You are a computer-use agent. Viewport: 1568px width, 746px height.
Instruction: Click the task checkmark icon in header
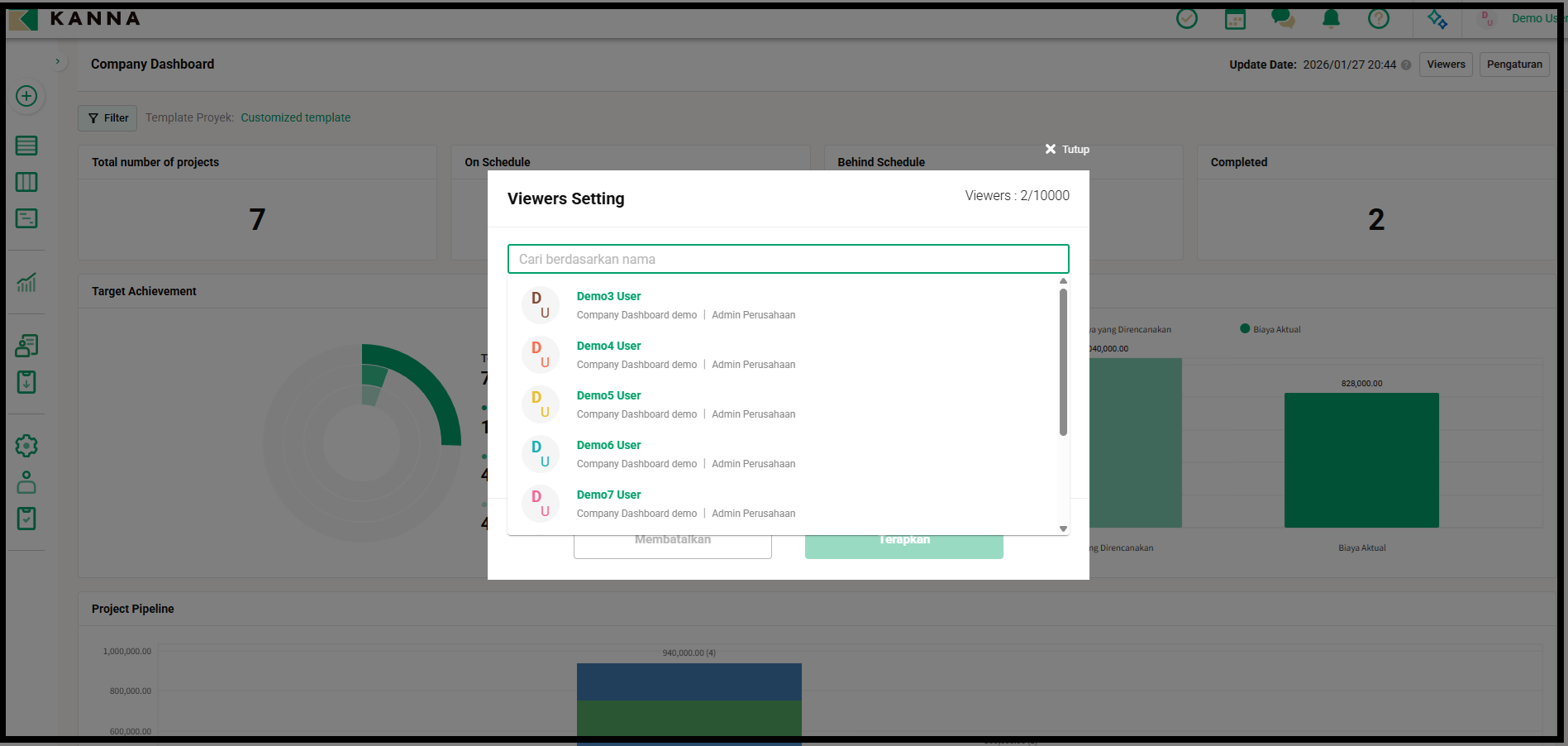click(x=1187, y=18)
